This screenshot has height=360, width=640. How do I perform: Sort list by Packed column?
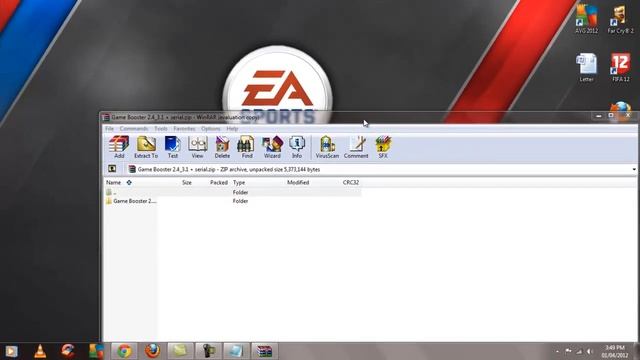click(x=219, y=182)
